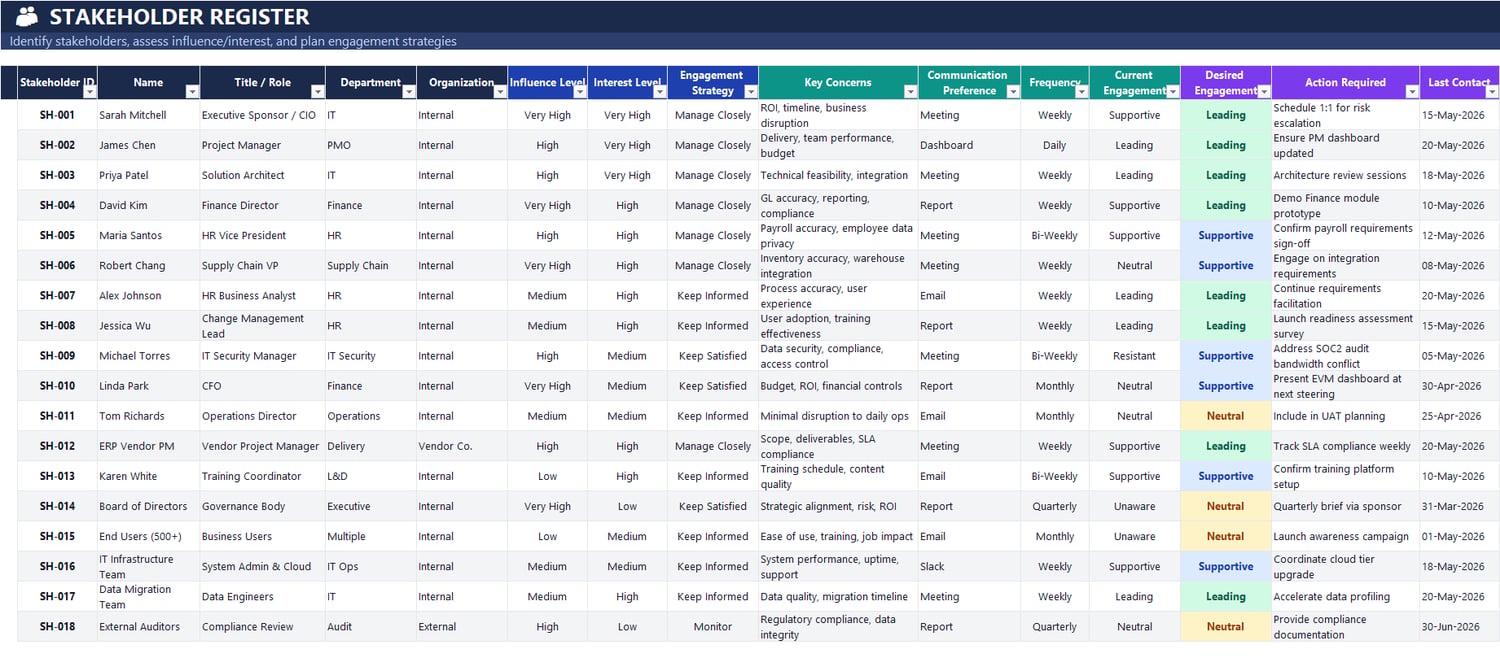Click the System Admin & Cloud cell
The width and height of the screenshot is (1500, 658).
[262, 566]
